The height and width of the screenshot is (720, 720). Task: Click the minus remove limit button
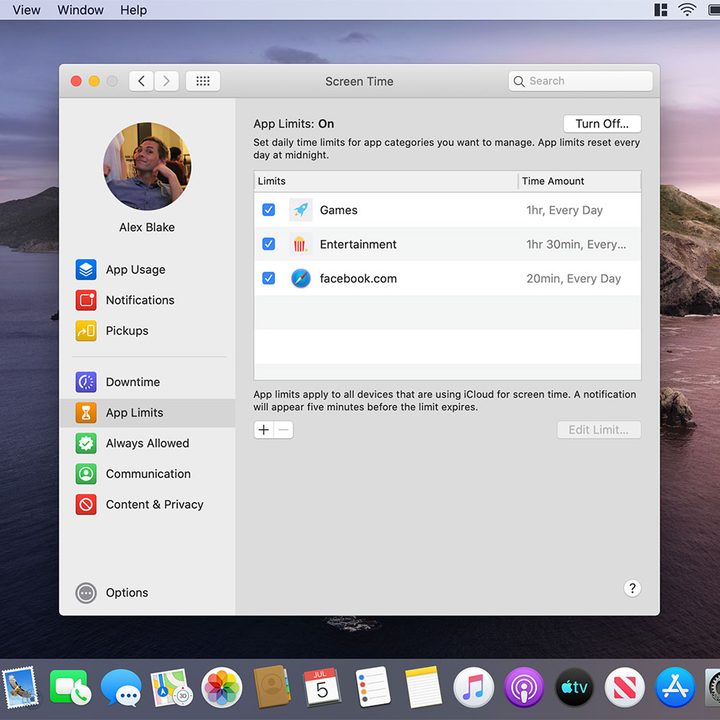pyautogui.click(x=284, y=430)
